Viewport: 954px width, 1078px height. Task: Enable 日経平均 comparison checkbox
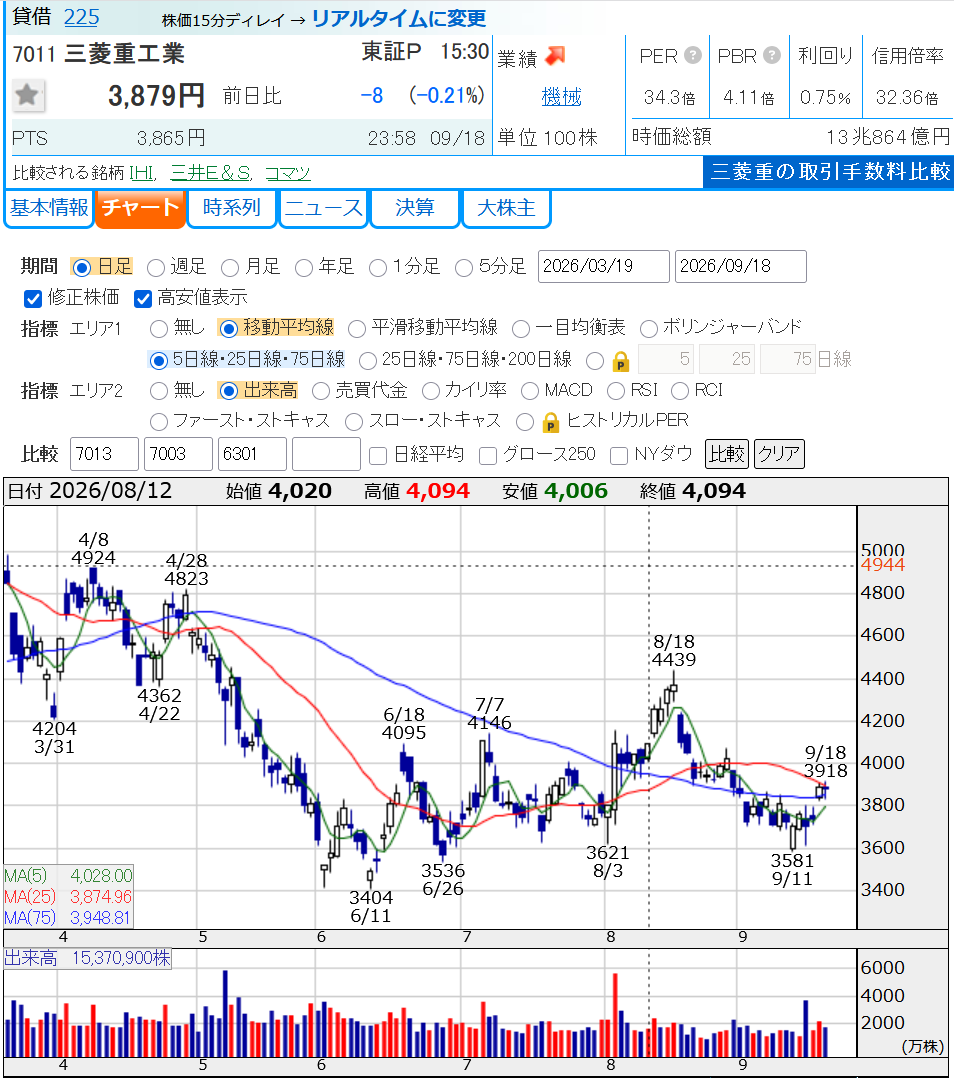(x=378, y=456)
